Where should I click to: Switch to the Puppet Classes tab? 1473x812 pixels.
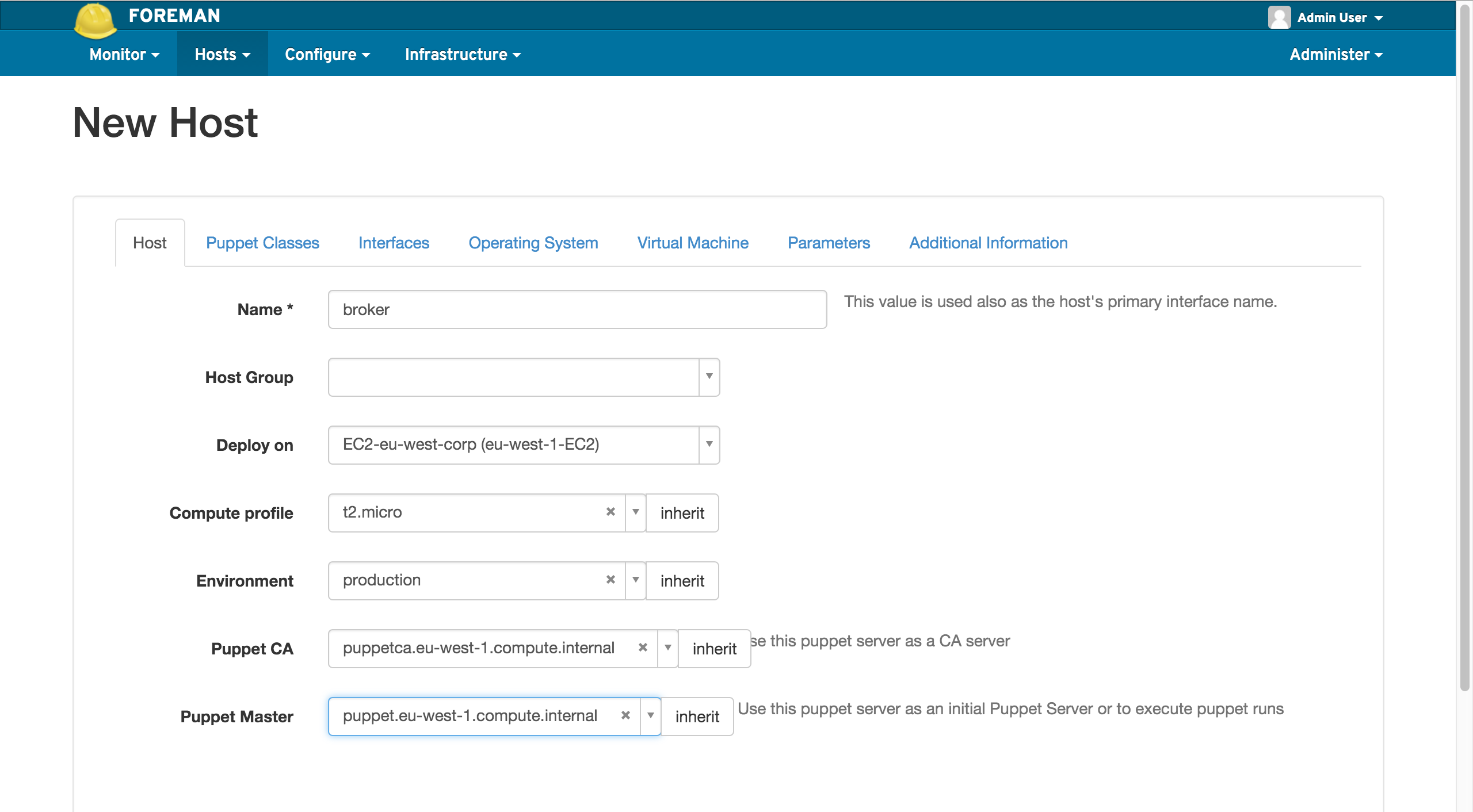coord(262,242)
